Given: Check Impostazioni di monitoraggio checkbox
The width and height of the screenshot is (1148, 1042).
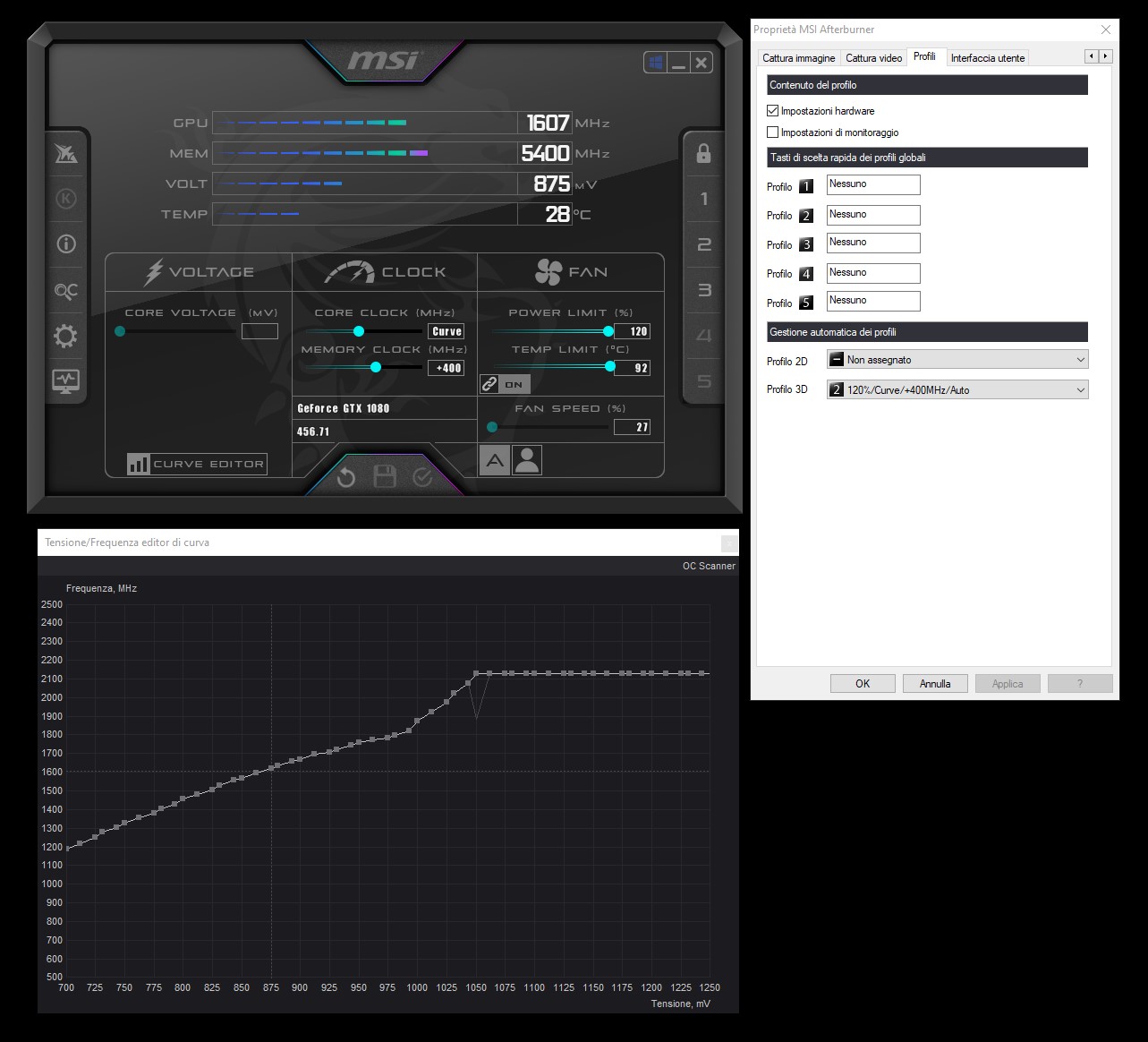Looking at the screenshot, I should pyautogui.click(x=773, y=132).
